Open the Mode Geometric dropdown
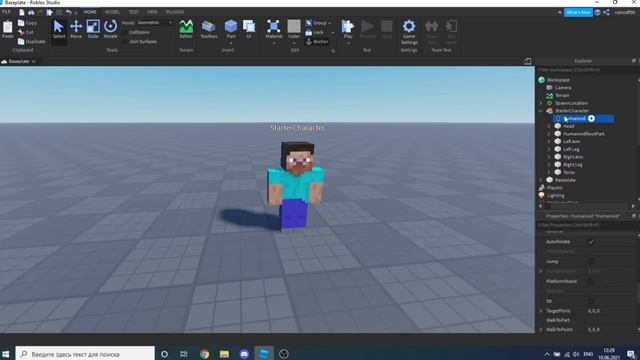This screenshot has width=640, height=360. [x=154, y=23]
